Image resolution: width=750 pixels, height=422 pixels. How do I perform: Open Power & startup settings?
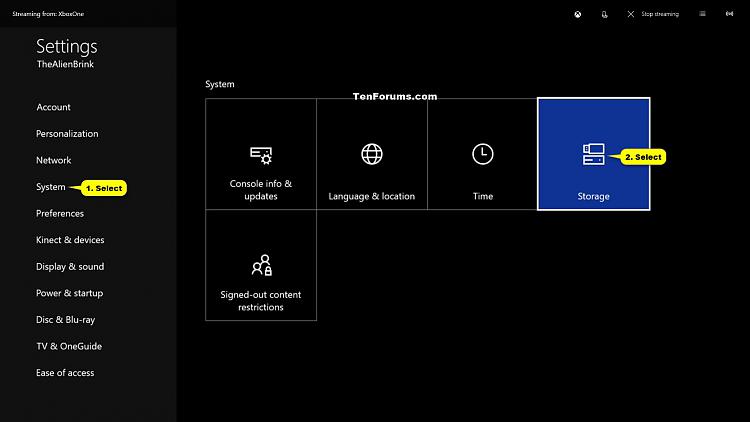point(69,293)
